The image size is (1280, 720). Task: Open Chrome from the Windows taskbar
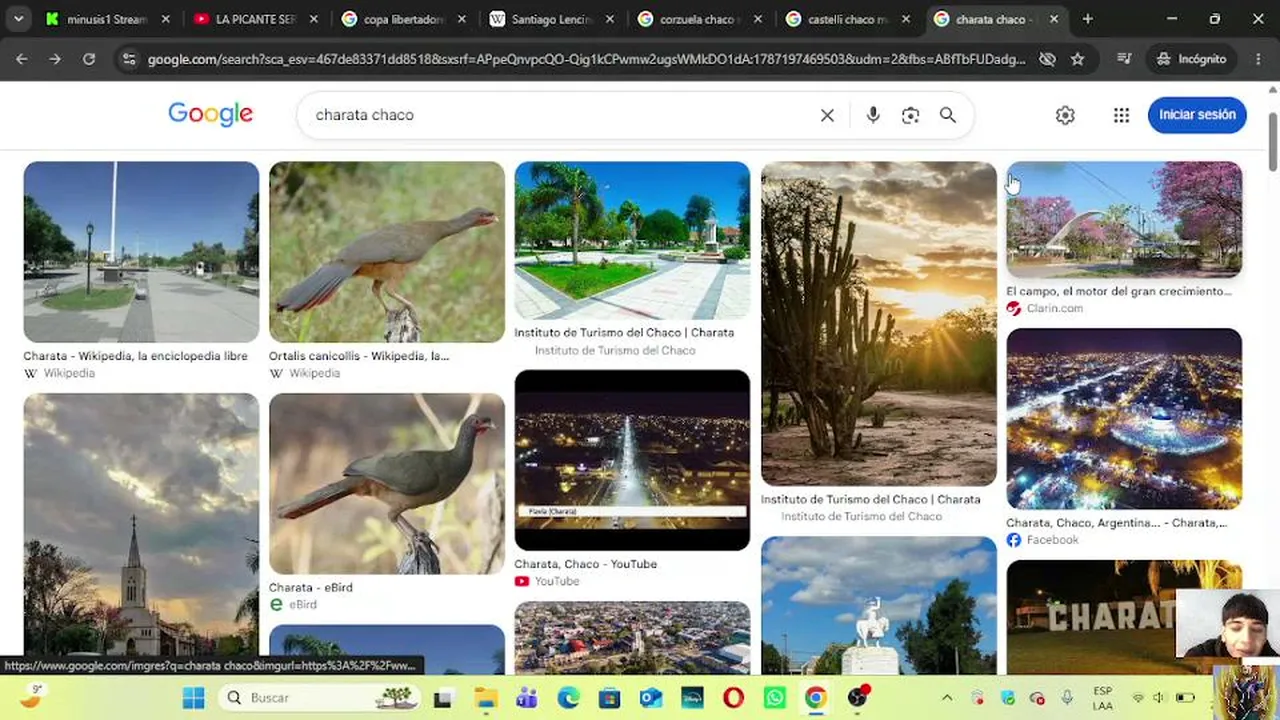(816, 698)
